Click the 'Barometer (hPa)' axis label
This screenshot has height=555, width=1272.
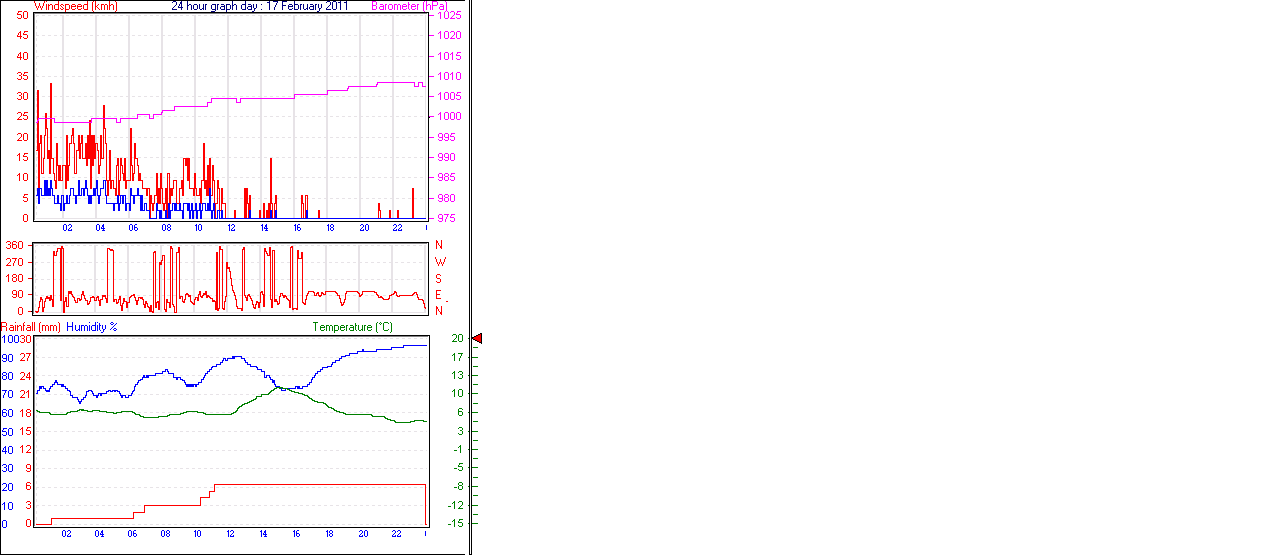pyautogui.click(x=409, y=6)
